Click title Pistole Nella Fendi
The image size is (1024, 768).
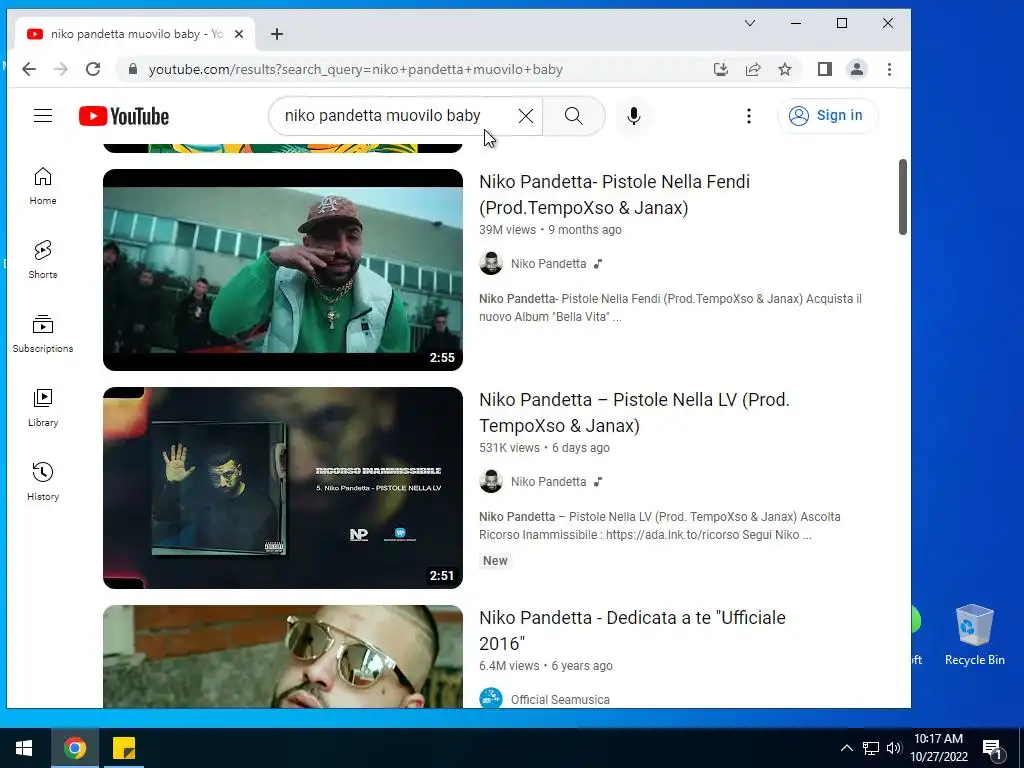coord(615,195)
